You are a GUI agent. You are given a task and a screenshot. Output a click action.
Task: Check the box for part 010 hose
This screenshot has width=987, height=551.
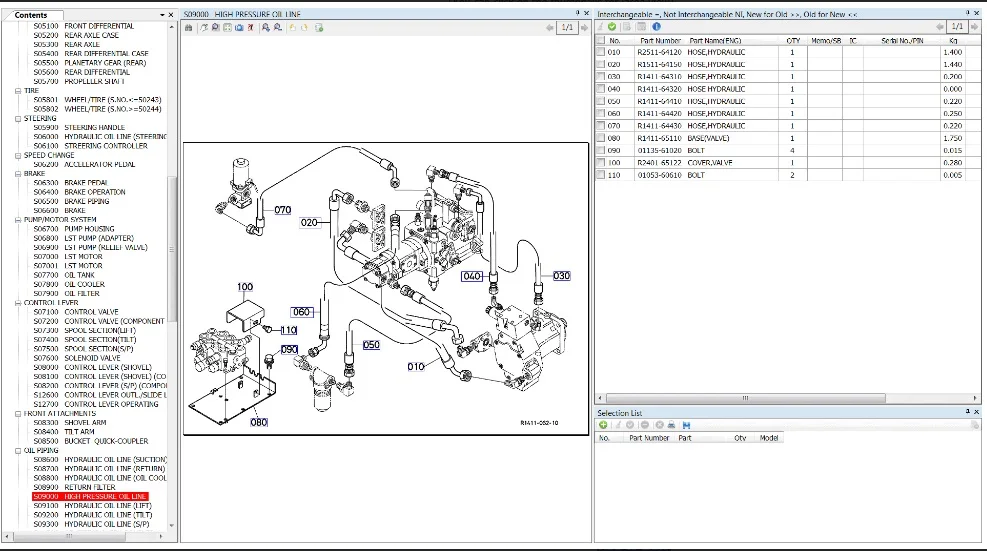tap(600, 52)
